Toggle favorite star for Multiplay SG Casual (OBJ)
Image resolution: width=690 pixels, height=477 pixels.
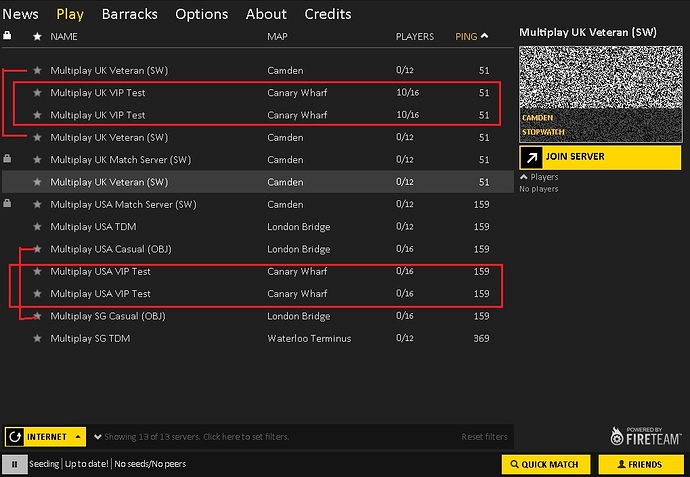point(37,316)
